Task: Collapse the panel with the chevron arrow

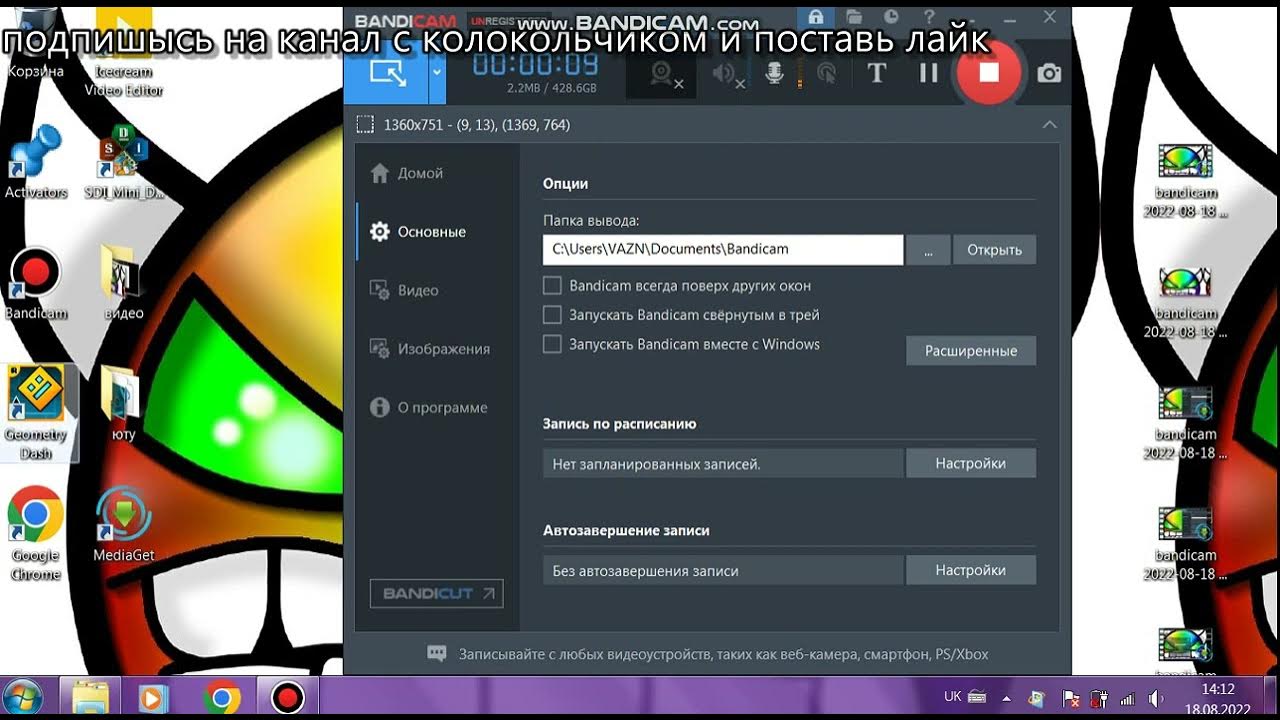Action: [1049, 125]
